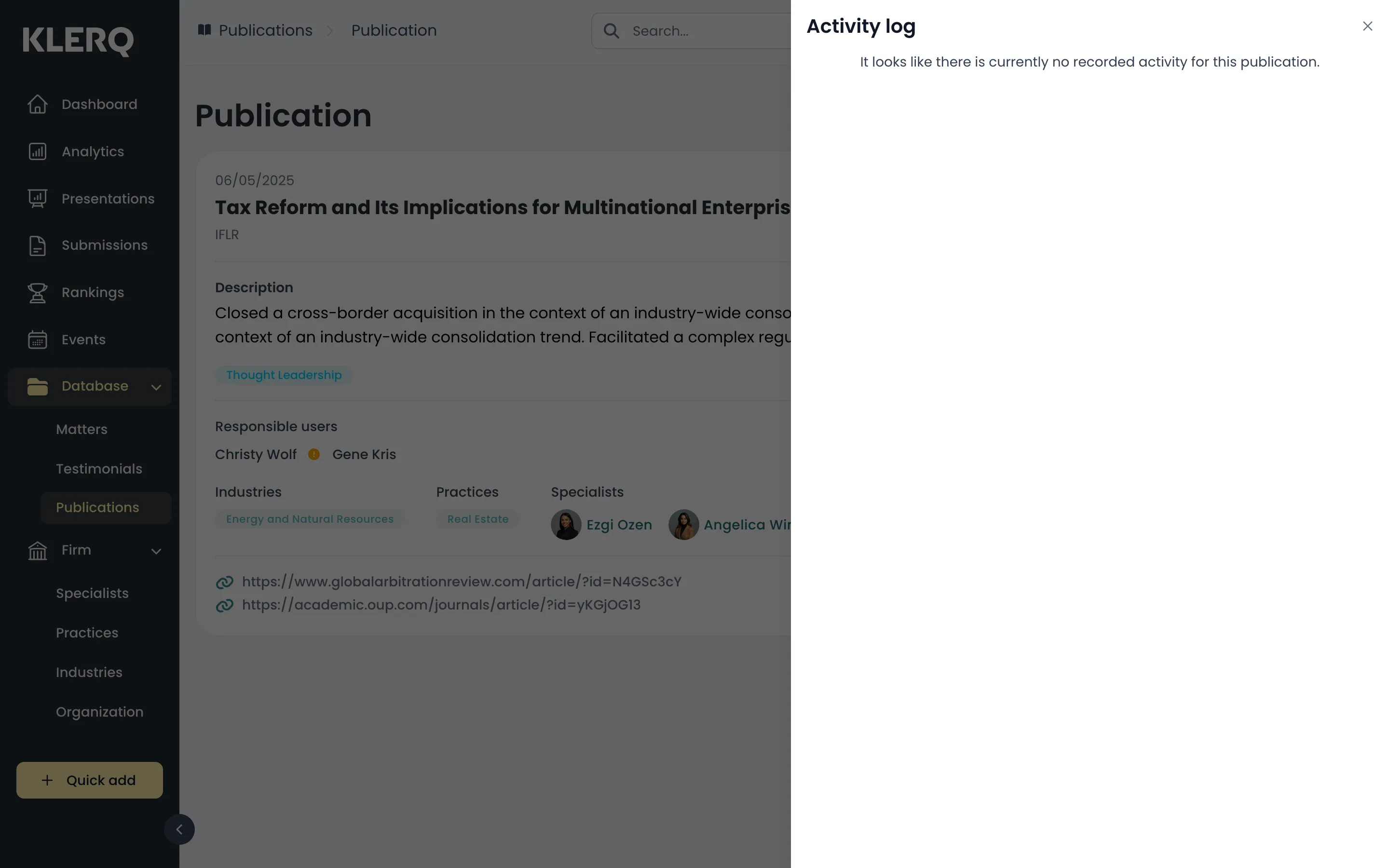Open the academic.oup.com journal link
Image resolution: width=1389 pixels, height=868 pixels.
pos(441,605)
